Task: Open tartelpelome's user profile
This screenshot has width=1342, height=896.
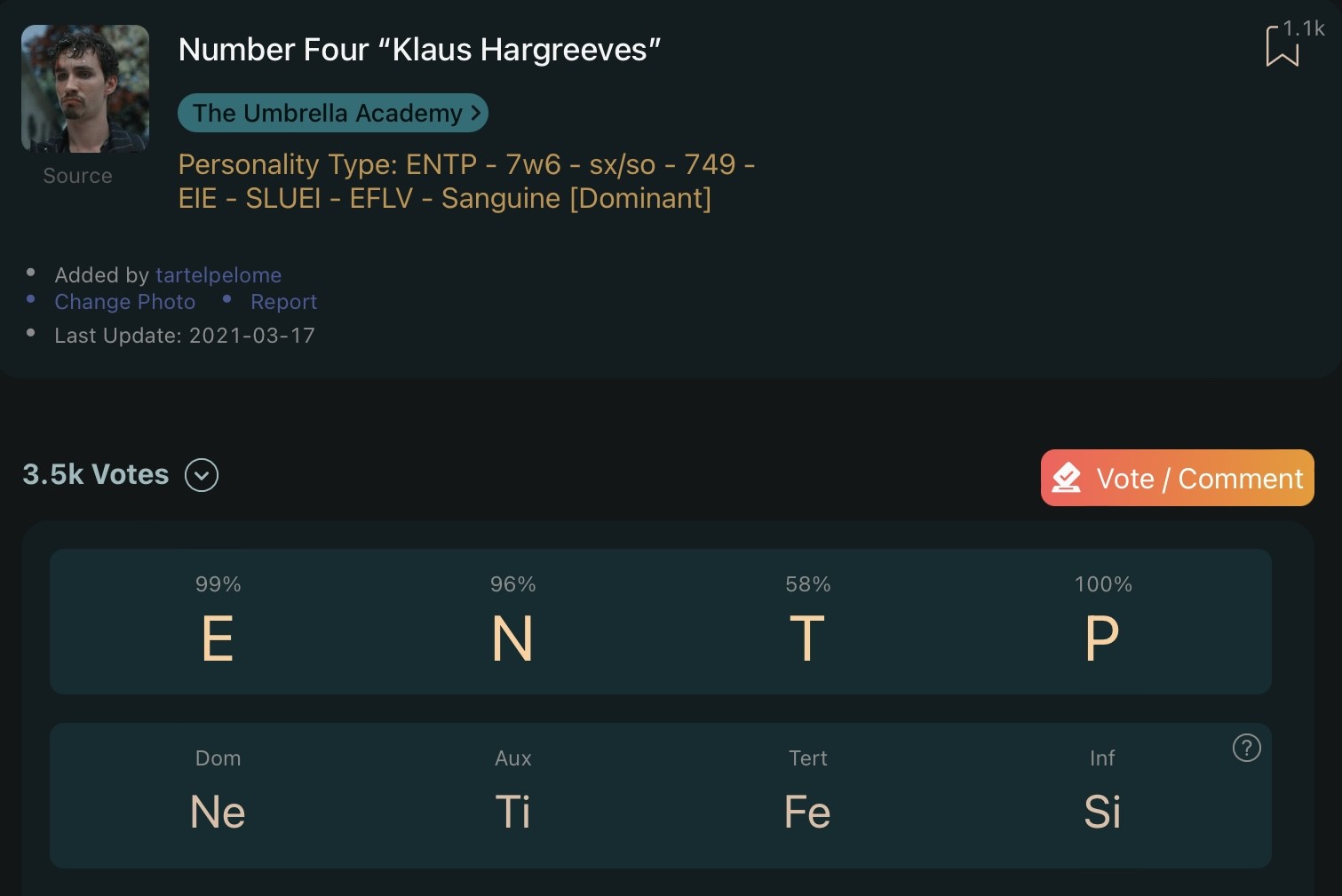Action: coord(218,275)
